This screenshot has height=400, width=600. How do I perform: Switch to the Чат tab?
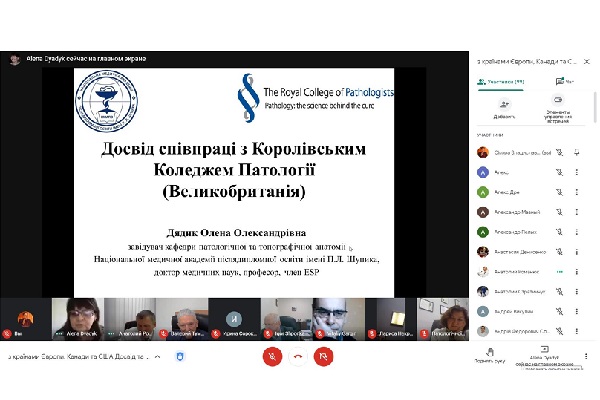click(565, 82)
